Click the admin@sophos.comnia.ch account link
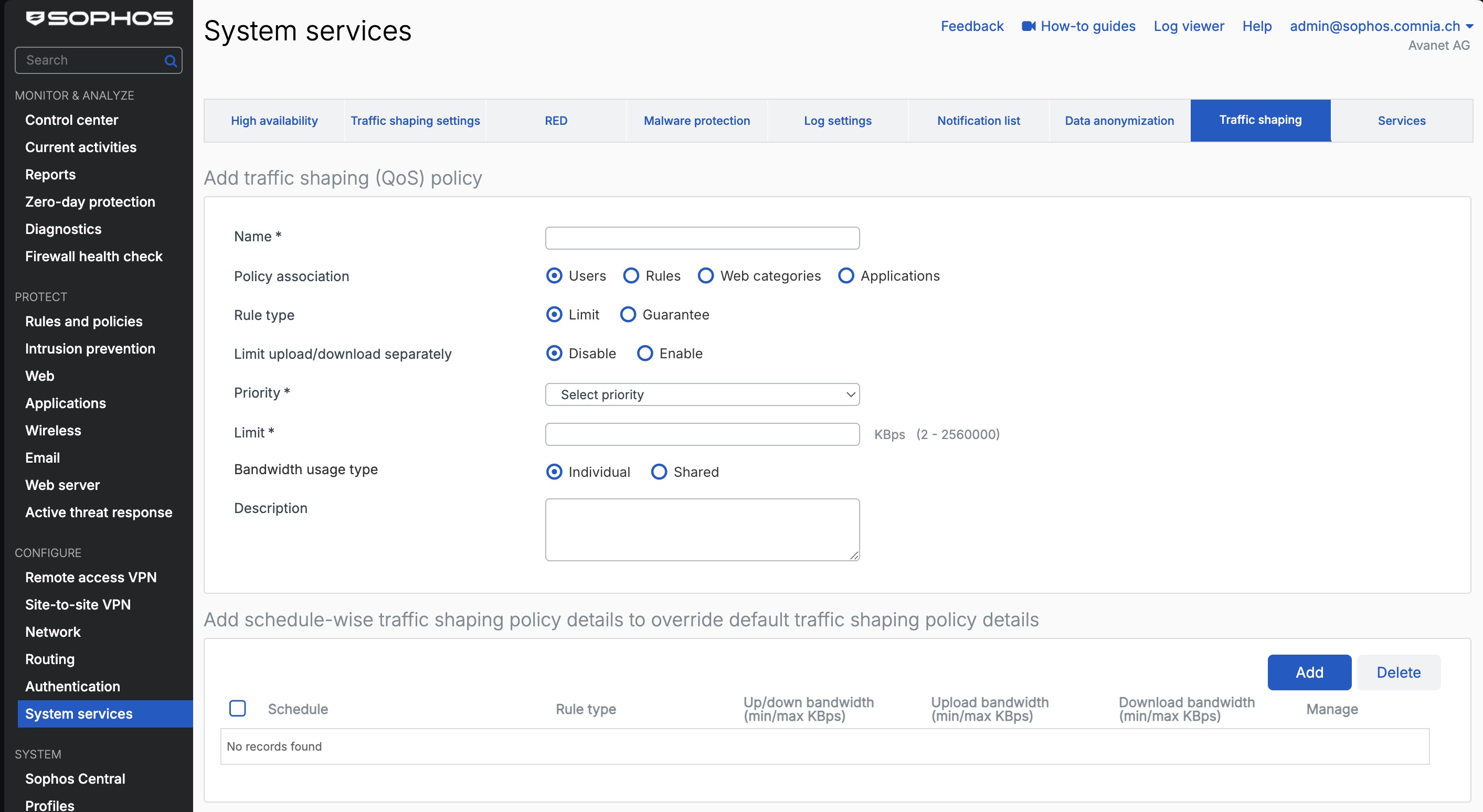Image resolution: width=1483 pixels, height=812 pixels. click(x=1375, y=26)
